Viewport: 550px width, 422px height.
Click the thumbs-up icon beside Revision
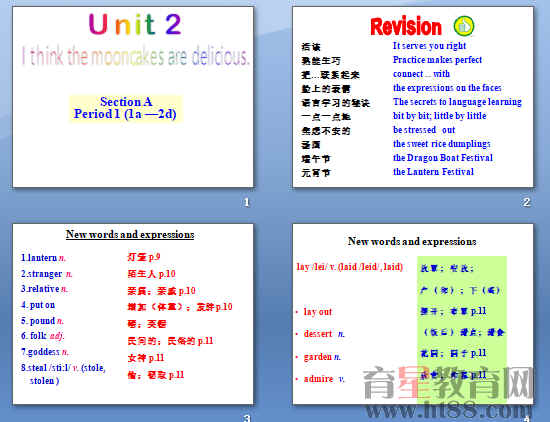[x=464, y=26]
